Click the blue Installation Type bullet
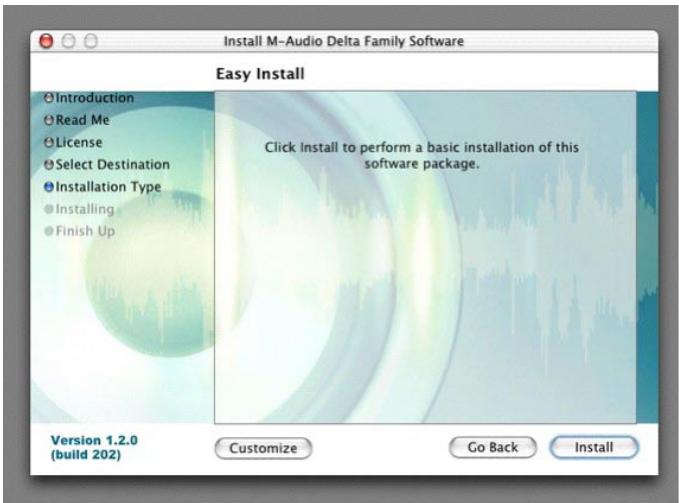 click(x=49, y=187)
